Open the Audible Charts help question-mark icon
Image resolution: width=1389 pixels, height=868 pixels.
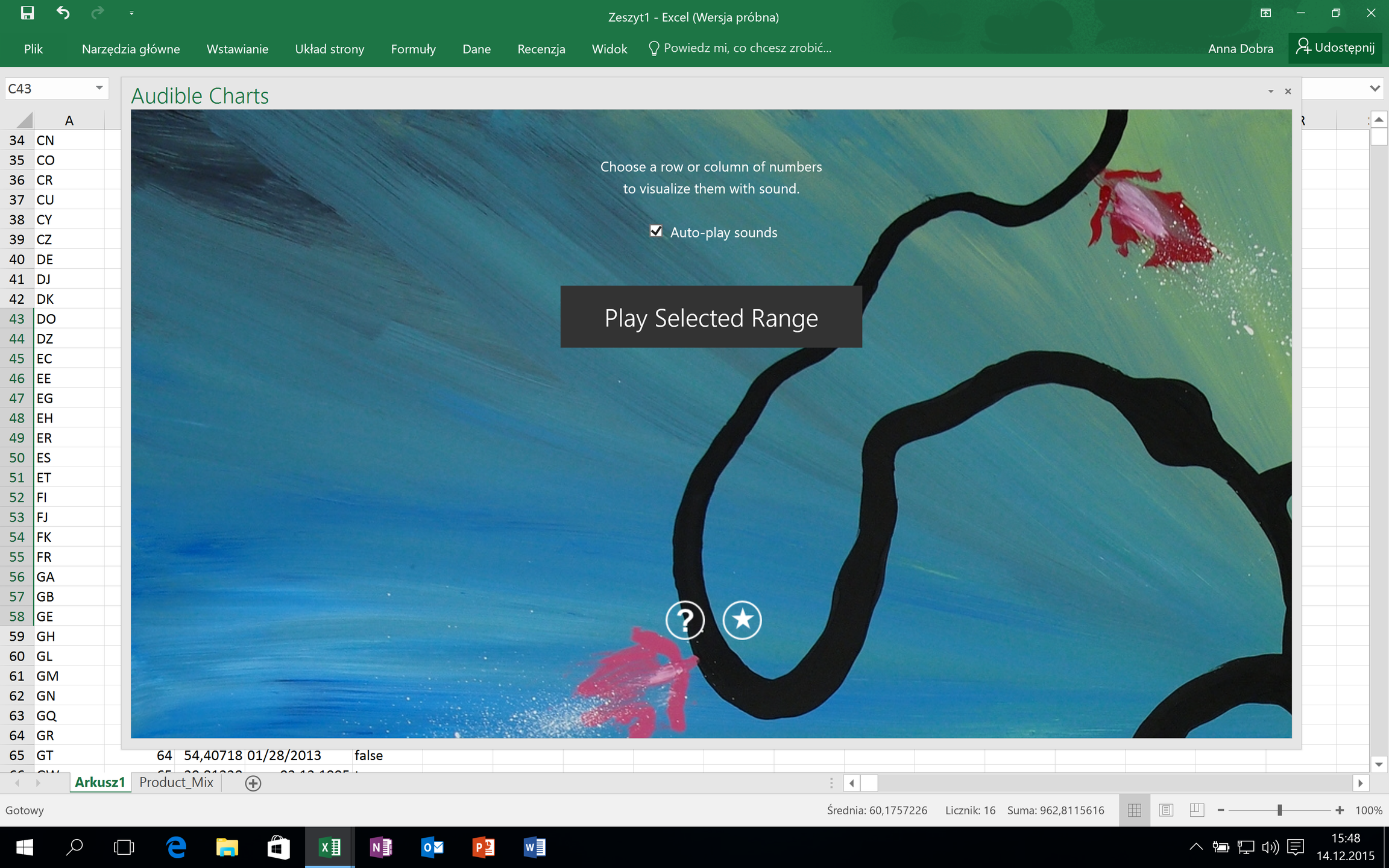click(685, 620)
